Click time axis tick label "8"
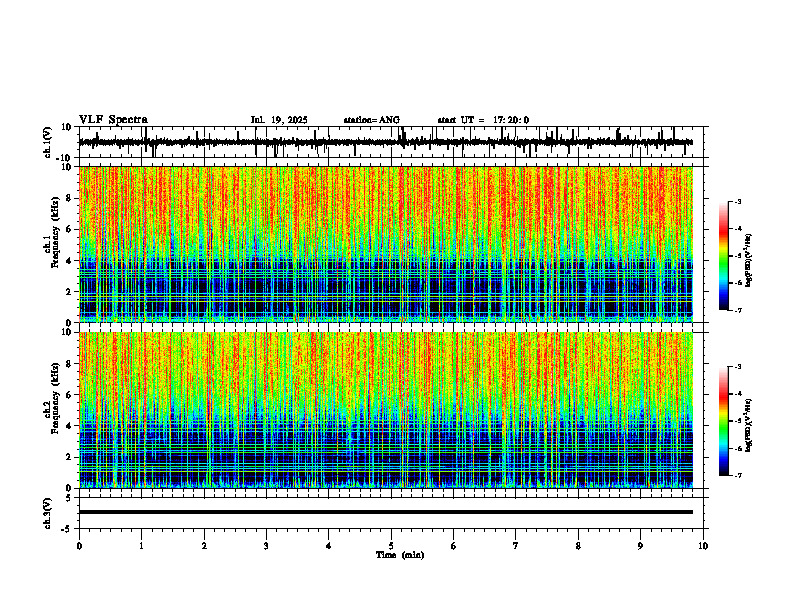The width and height of the screenshot is (792, 612). (x=578, y=546)
